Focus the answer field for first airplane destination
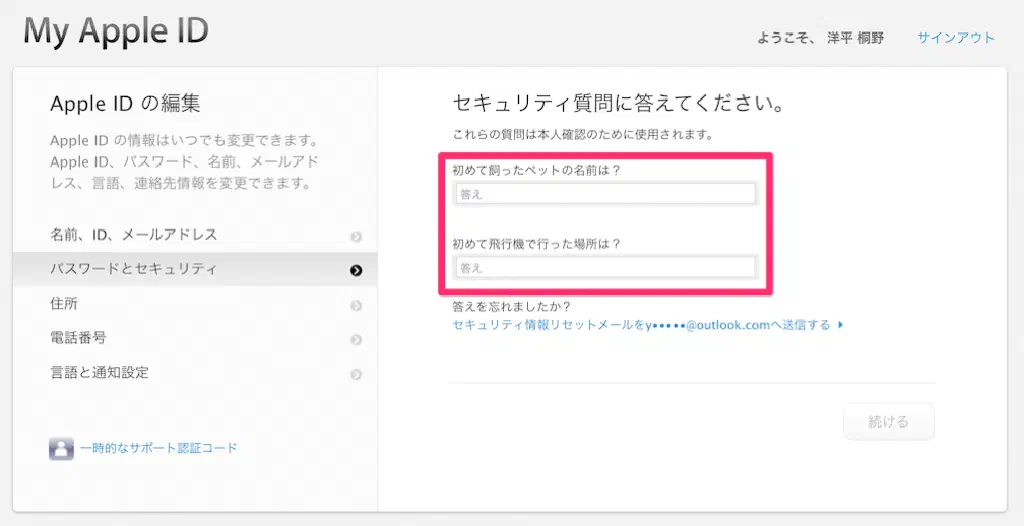This screenshot has height=526, width=1024. coord(604,267)
